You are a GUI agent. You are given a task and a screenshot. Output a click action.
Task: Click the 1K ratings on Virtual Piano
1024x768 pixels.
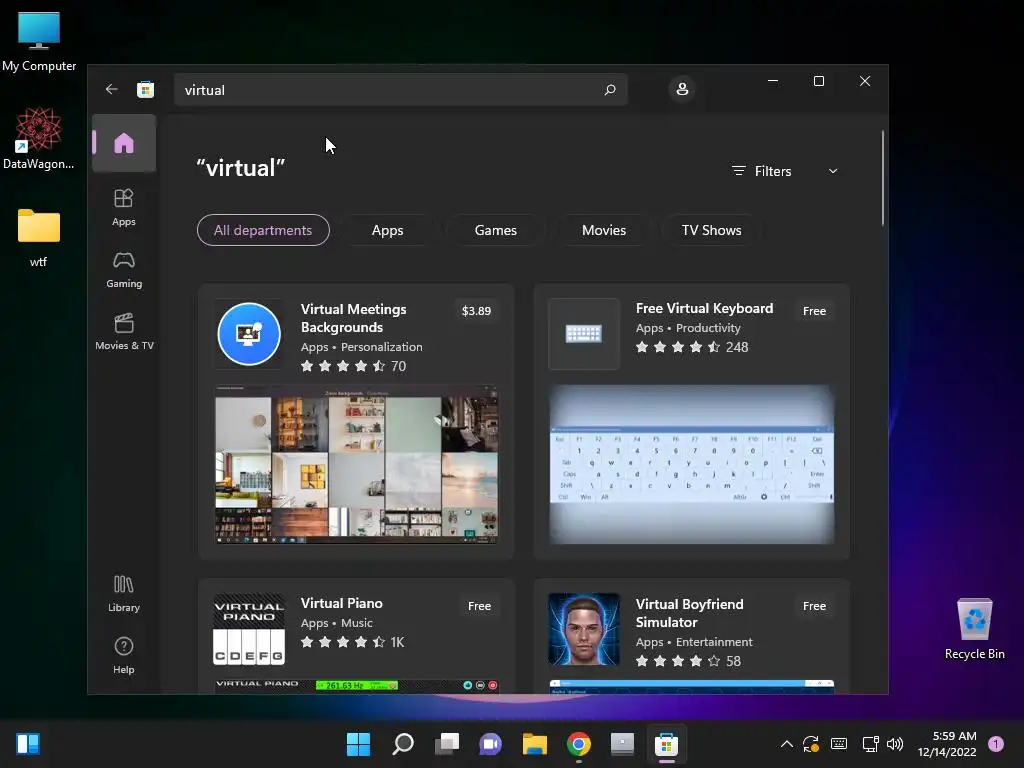point(397,643)
